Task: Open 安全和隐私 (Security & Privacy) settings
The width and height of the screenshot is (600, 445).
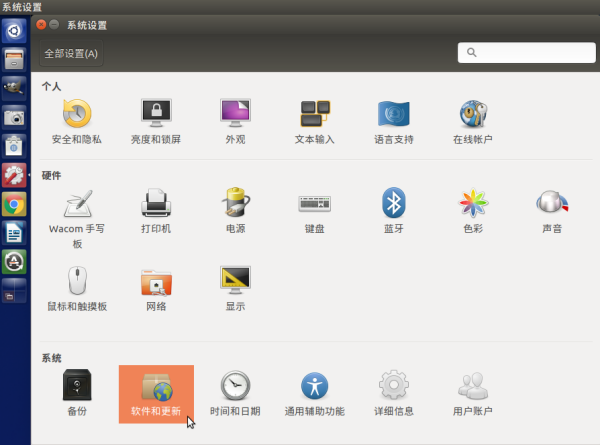Action: [77, 122]
